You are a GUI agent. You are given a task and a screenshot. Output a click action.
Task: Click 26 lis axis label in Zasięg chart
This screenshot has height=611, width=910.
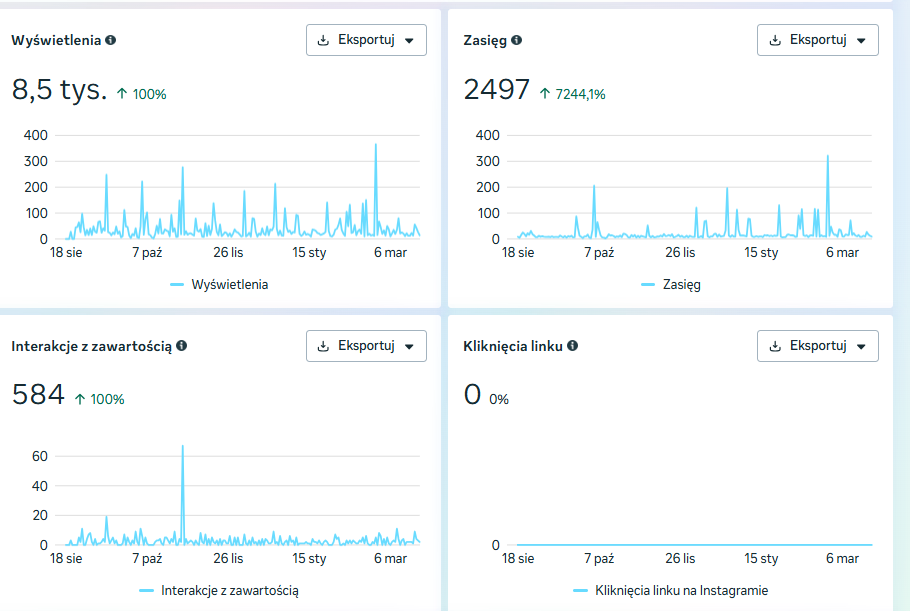point(680,252)
